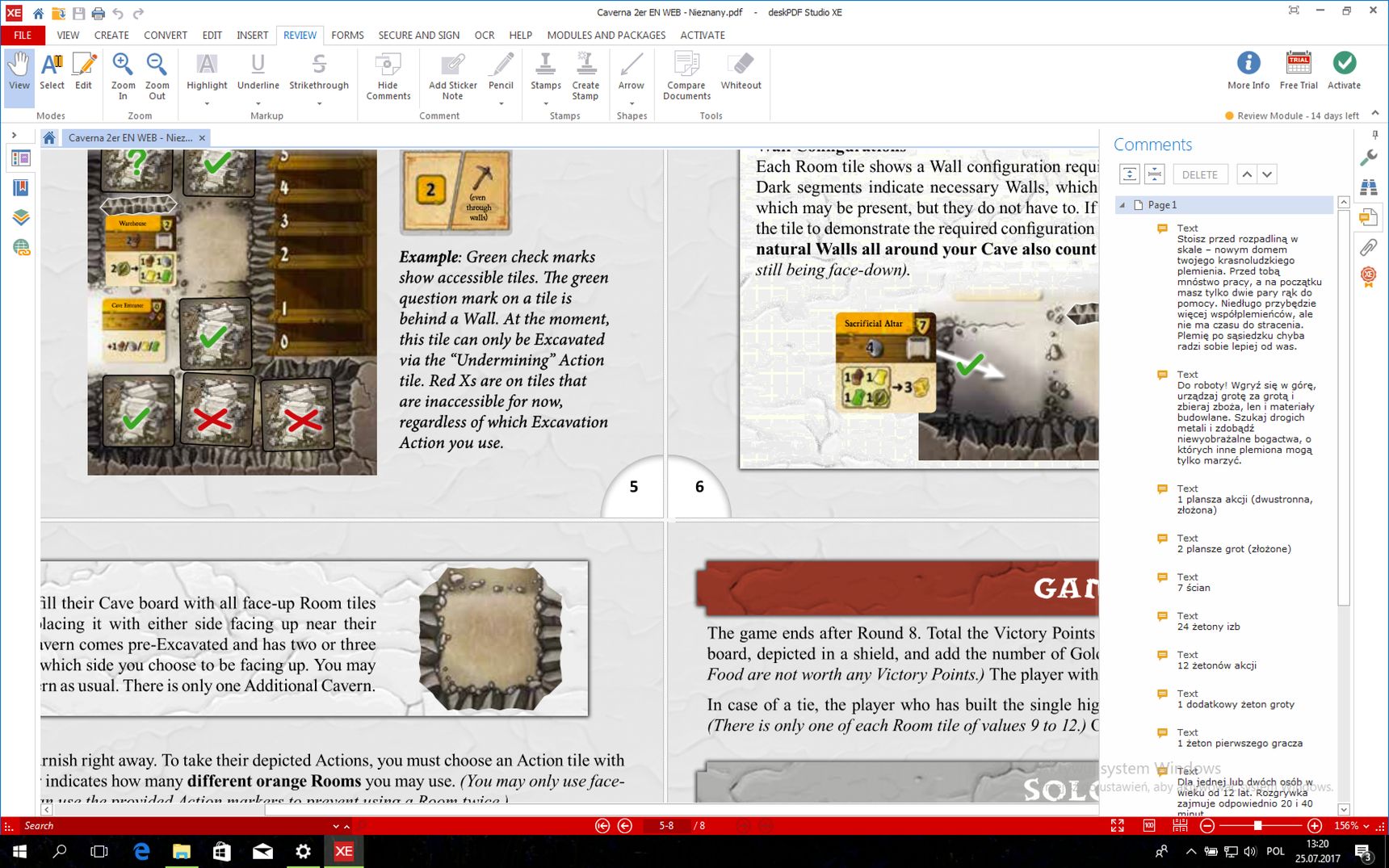Open the Stamps dropdown arrow
The width and height of the screenshot is (1389, 868).
click(546, 103)
